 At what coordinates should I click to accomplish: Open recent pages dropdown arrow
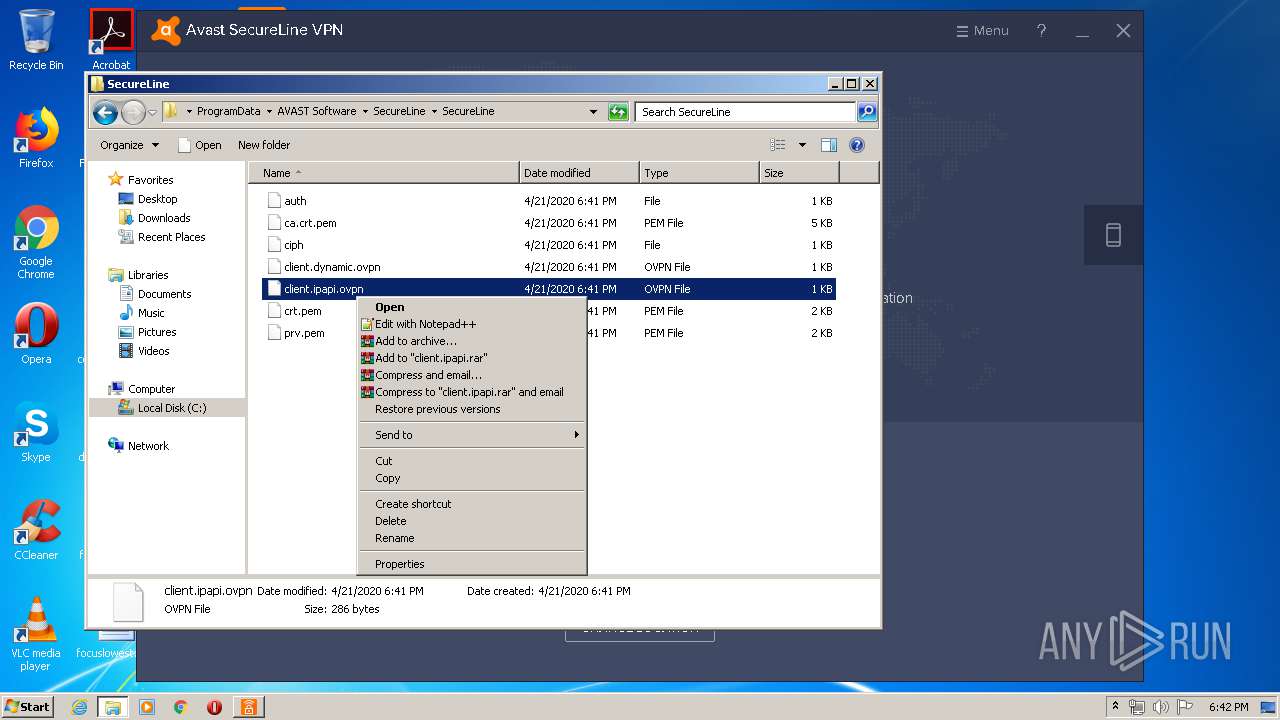[152, 112]
